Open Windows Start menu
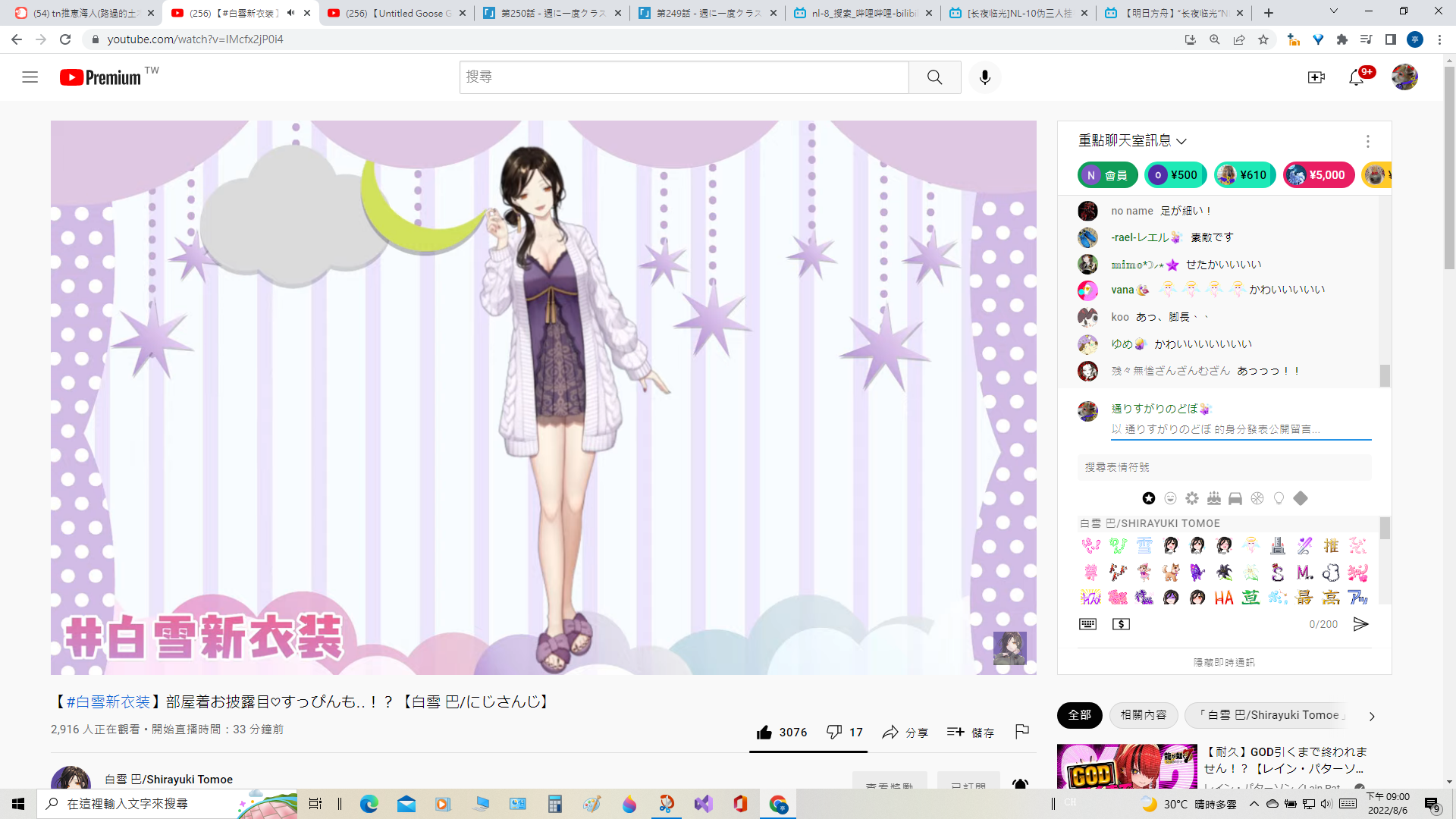The width and height of the screenshot is (1456, 819). pos(18,804)
